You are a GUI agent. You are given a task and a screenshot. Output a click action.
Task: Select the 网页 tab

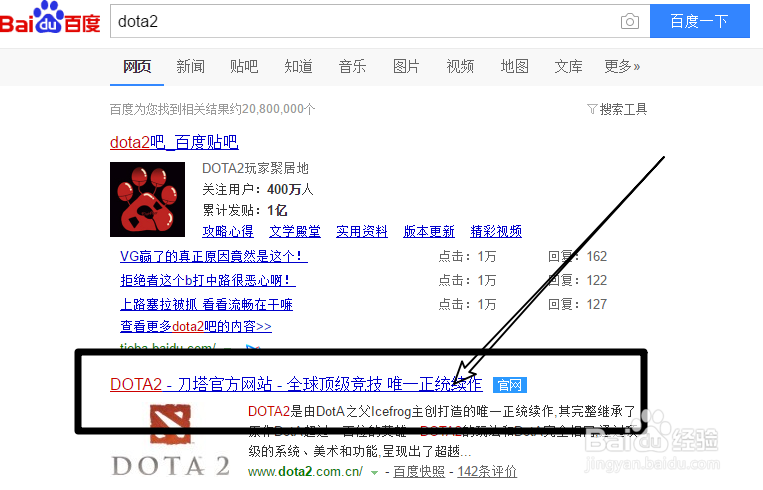[137, 66]
